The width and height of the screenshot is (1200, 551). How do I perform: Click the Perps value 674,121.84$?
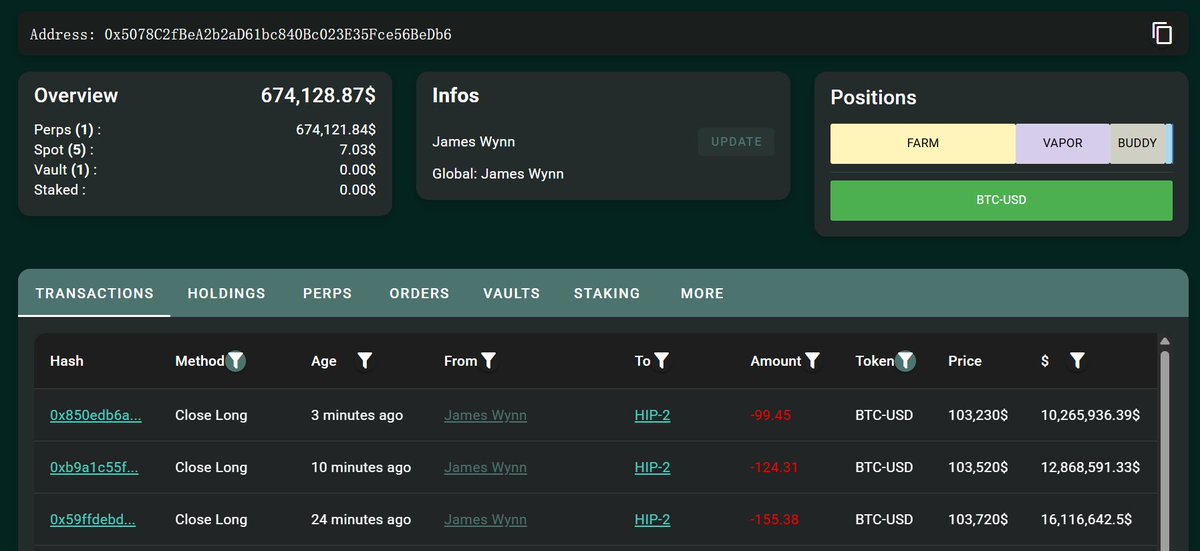click(x=336, y=130)
